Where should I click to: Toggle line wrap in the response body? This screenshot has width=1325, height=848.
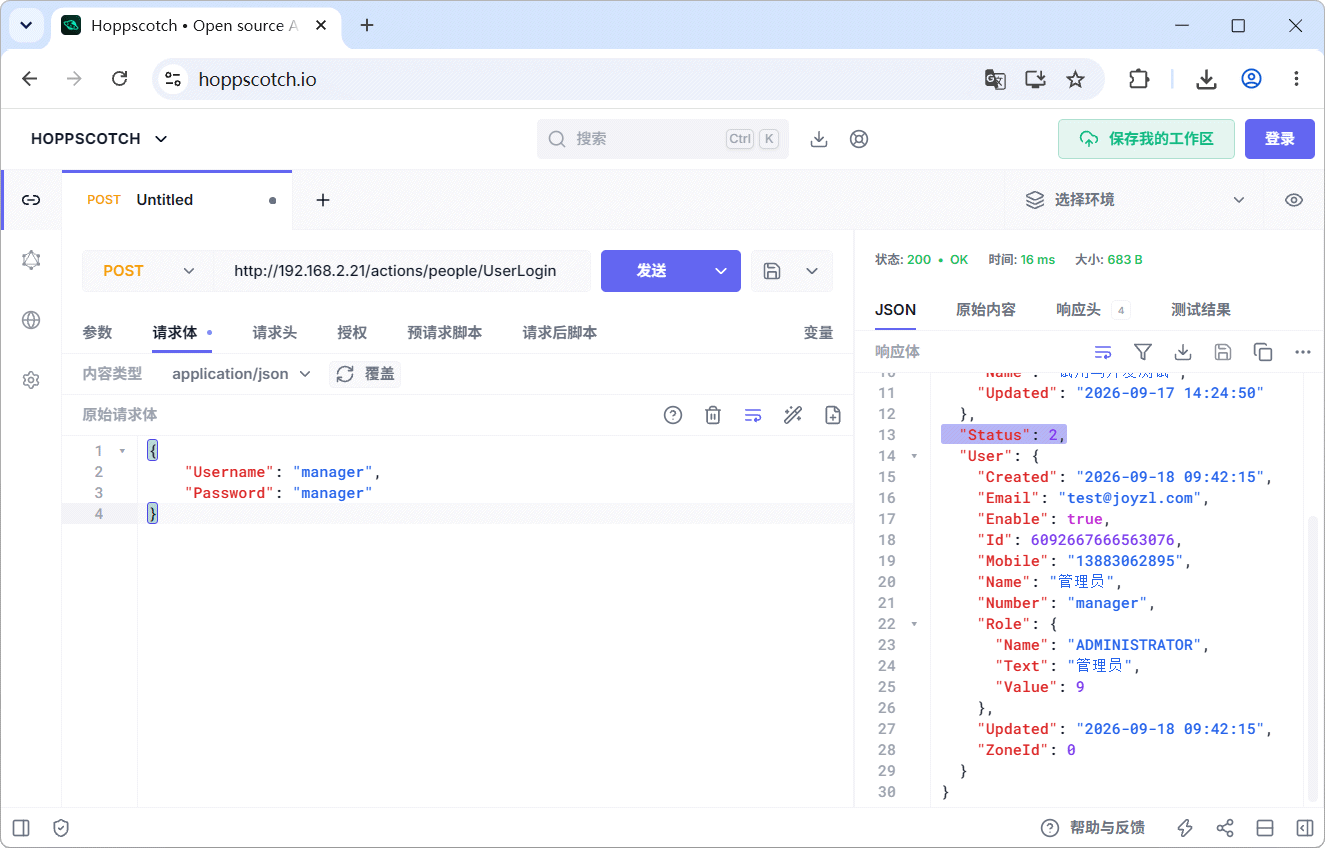point(1103,352)
